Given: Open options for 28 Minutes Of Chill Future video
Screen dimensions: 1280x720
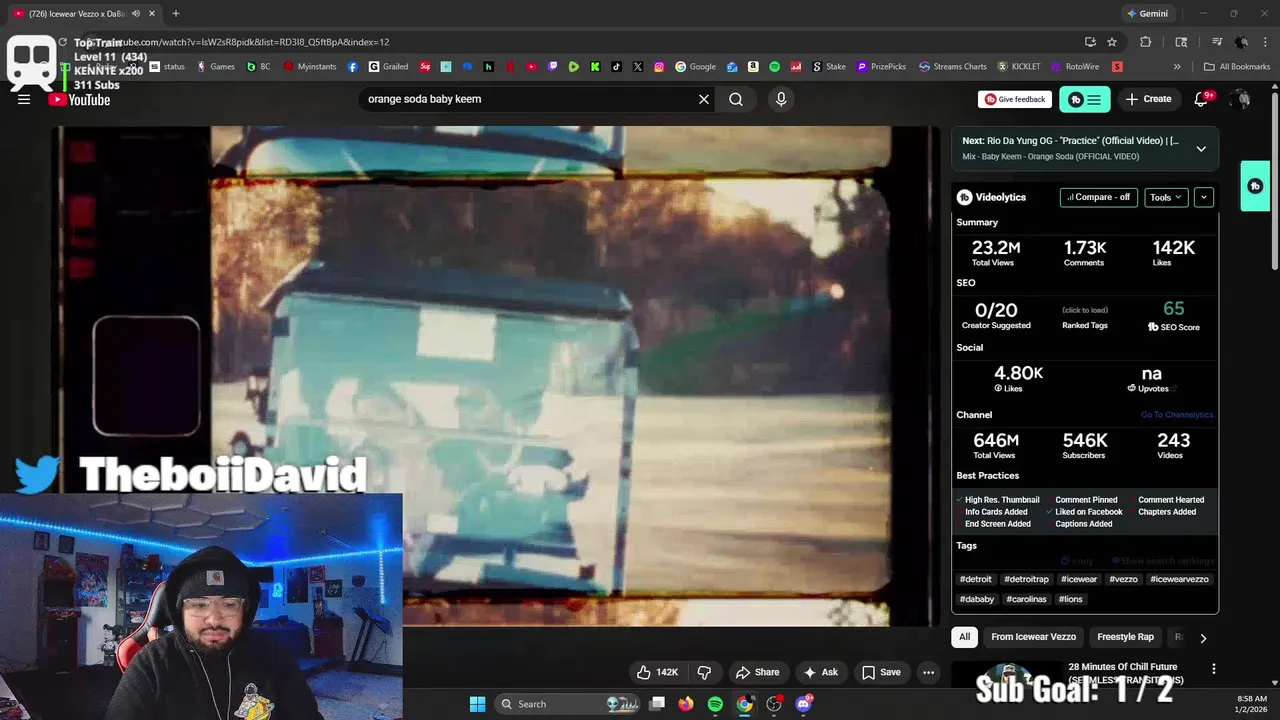Looking at the screenshot, I should (x=1214, y=669).
